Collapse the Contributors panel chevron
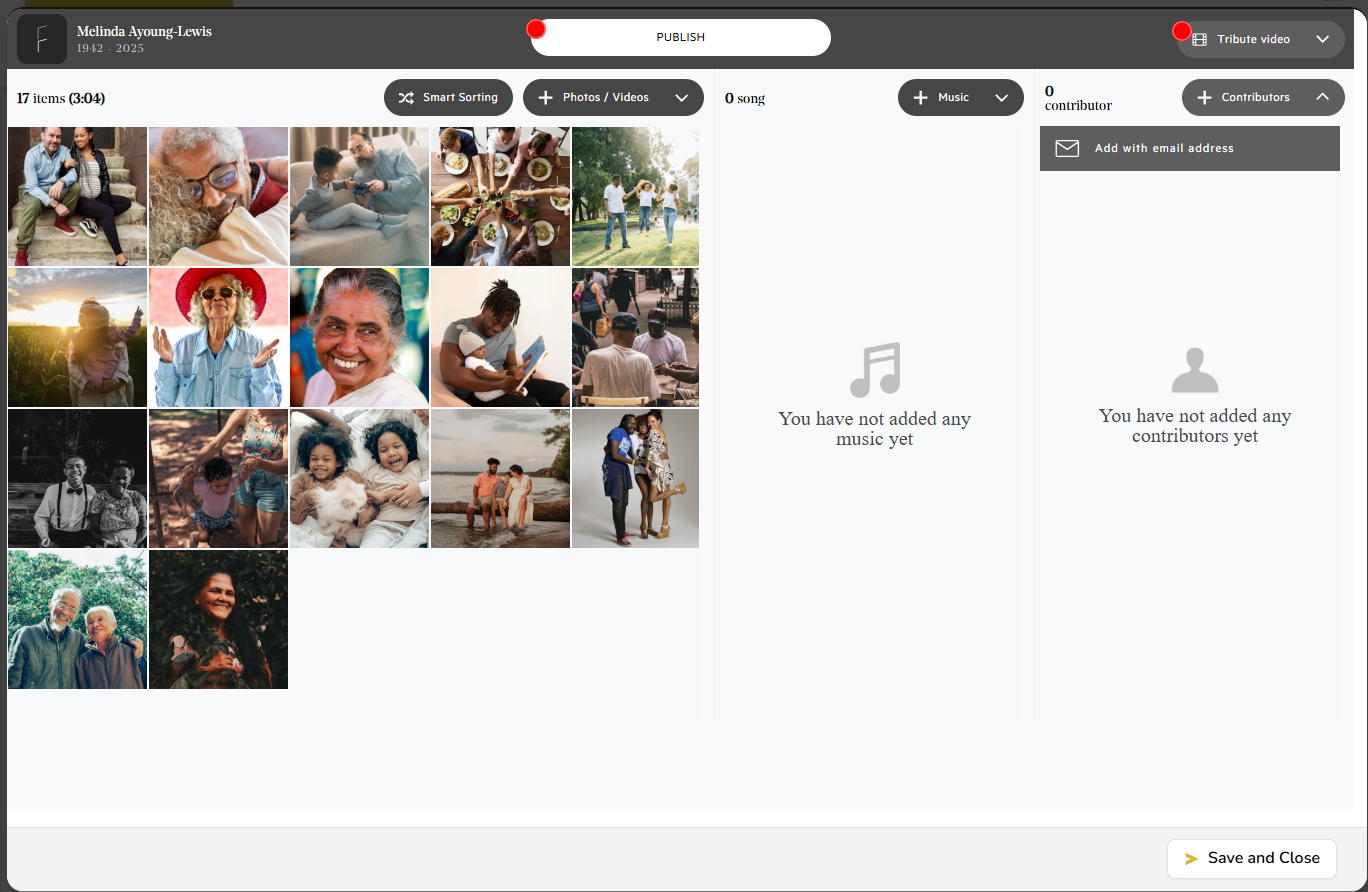 (x=1322, y=98)
